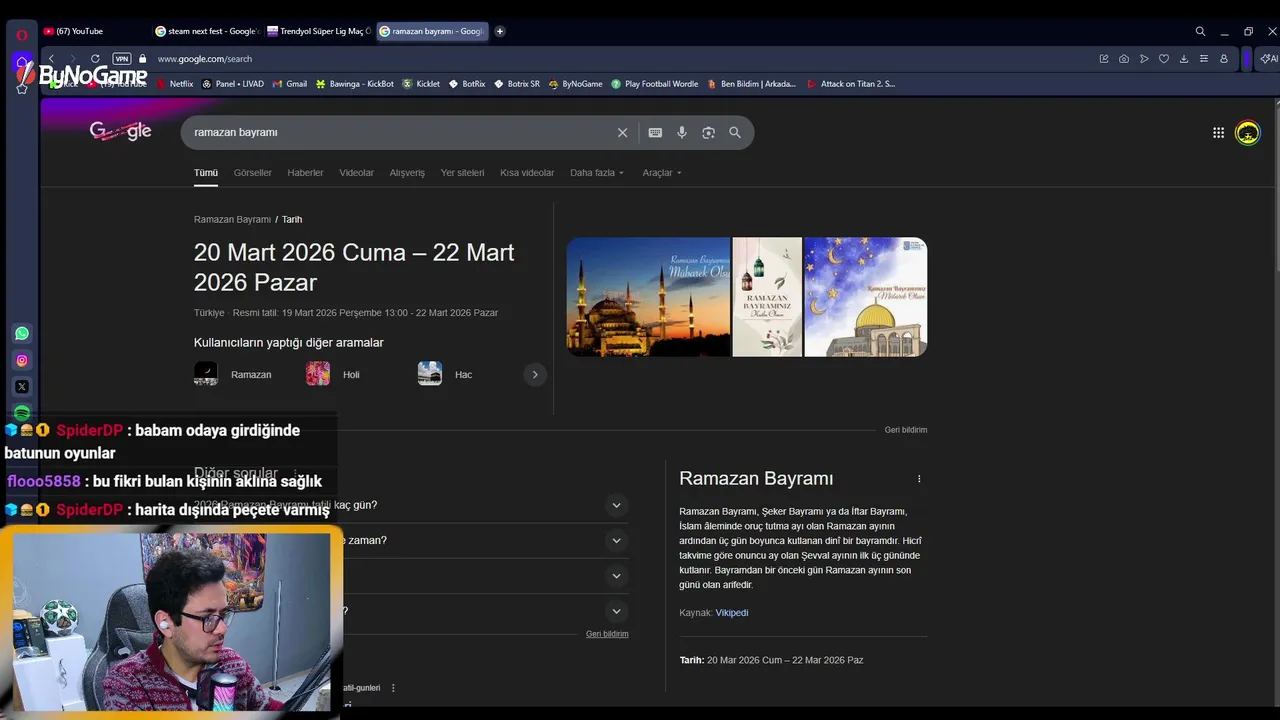Open the tab search magnifier in title bar
Viewport: 1280px width, 720px height.
(1200, 31)
